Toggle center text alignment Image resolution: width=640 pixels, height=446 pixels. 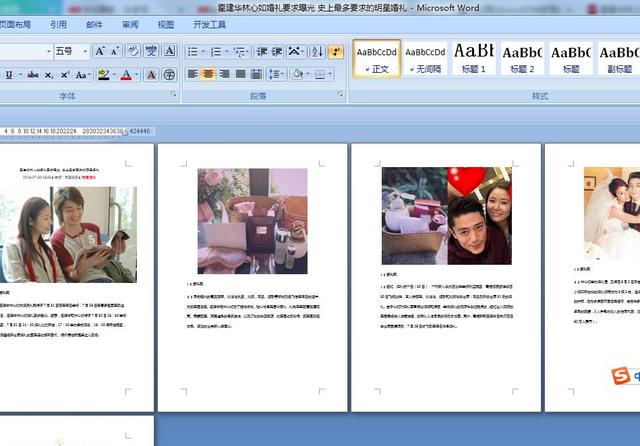(208, 74)
